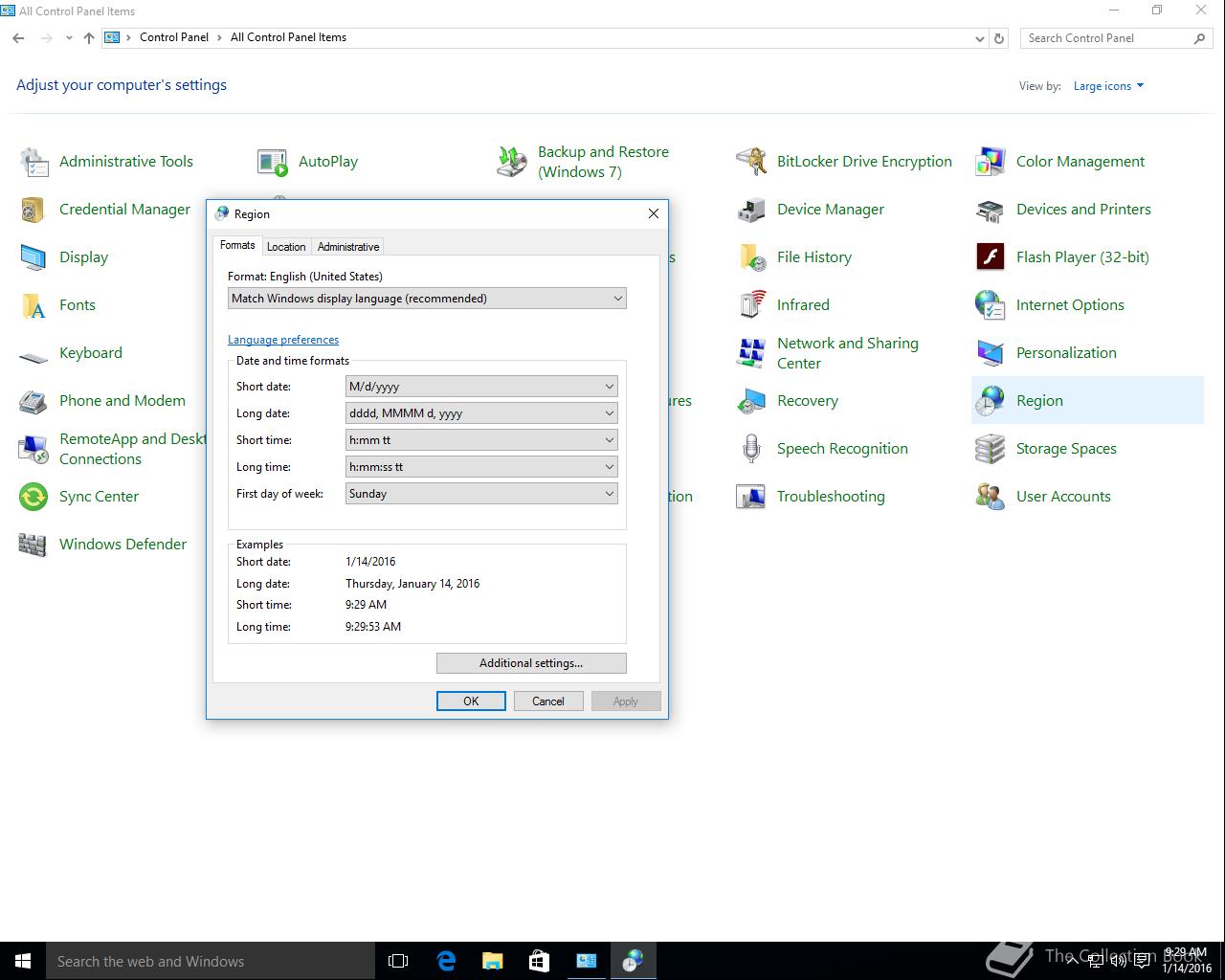Open the Infrared icon
The height and width of the screenshot is (980, 1225).
pyautogui.click(x=751, y=305)
